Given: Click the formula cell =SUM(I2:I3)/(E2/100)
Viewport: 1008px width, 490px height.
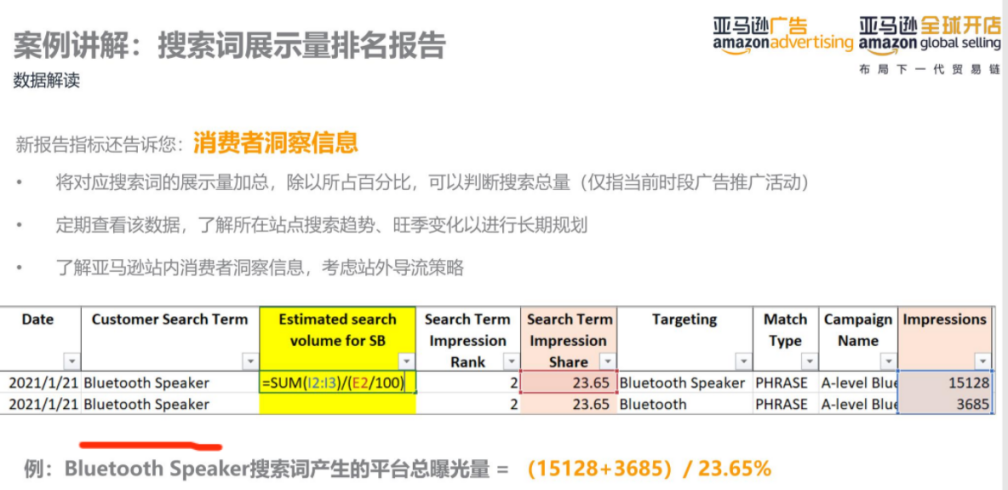Looking at the screenshot, I should tap(338, 383).
